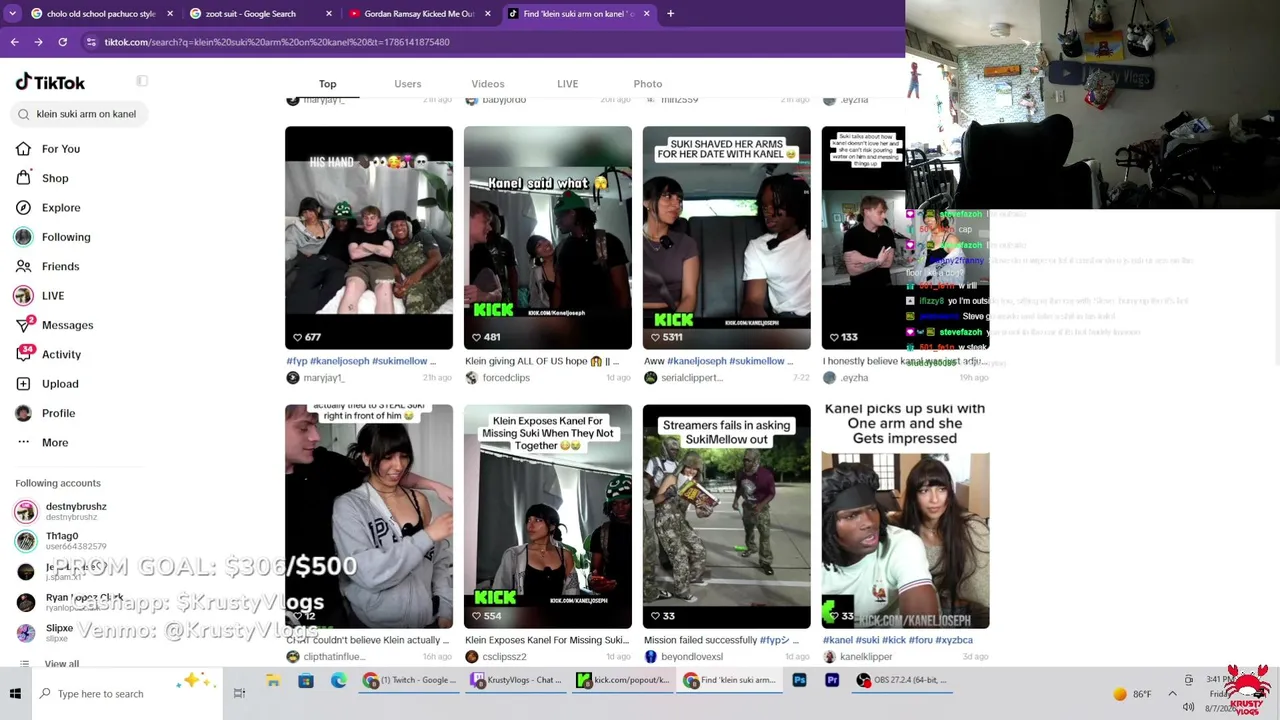Open the csclipsz2 creator profile
Screen dimensions: 1280x720
(x=504, y=657)
